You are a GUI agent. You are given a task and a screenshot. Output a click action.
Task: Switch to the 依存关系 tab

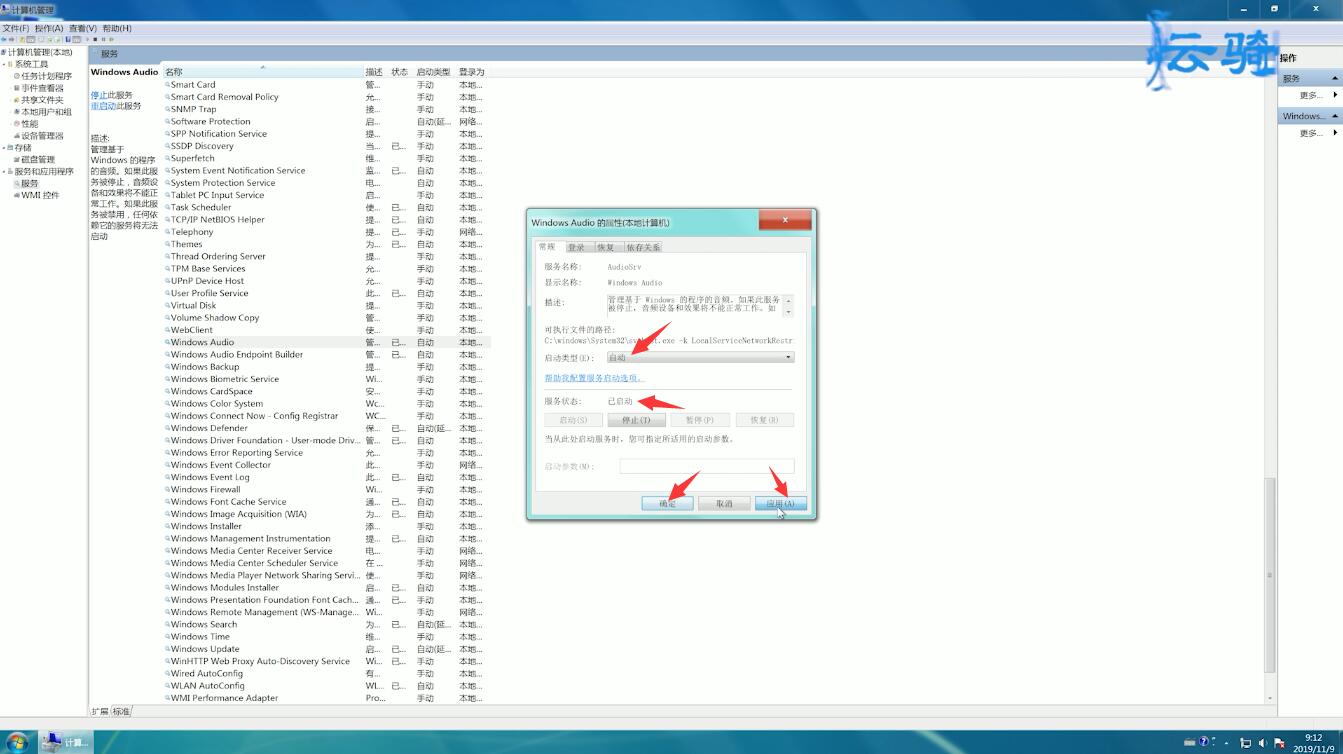coord(643,247)
